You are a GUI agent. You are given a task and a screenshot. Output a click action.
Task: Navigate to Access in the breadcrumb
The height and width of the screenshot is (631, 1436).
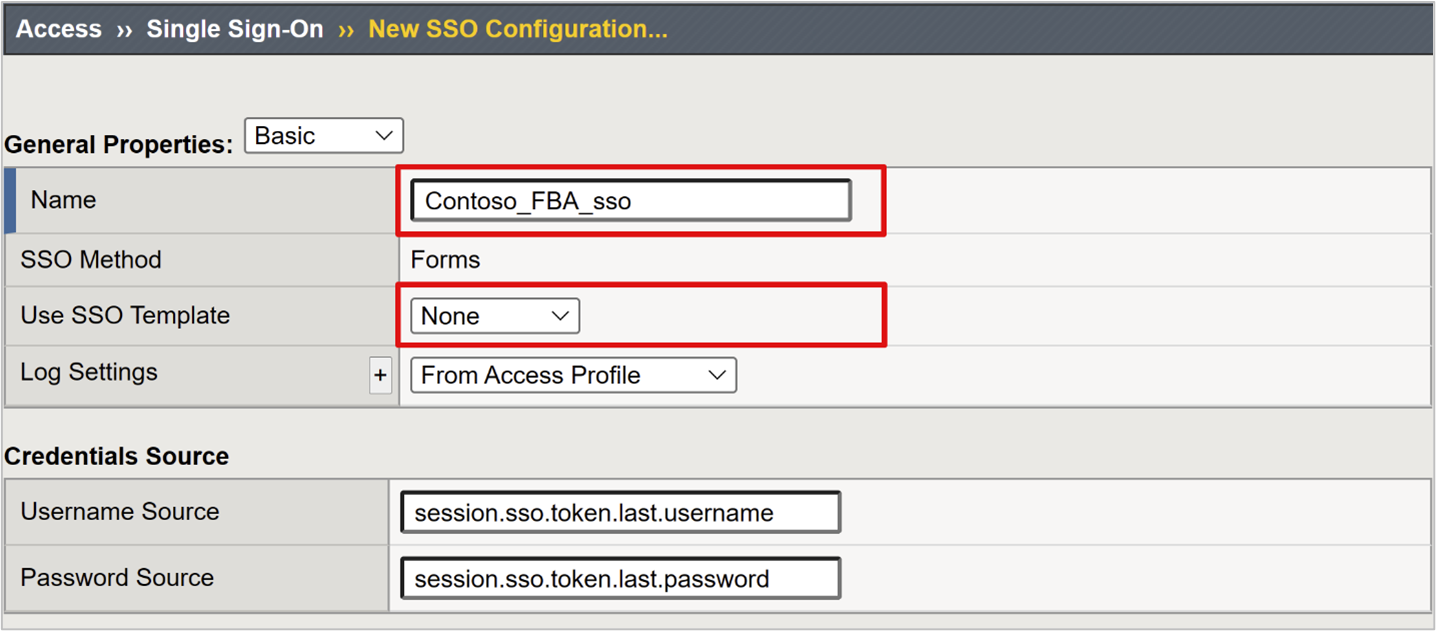(x=57, y=28)
